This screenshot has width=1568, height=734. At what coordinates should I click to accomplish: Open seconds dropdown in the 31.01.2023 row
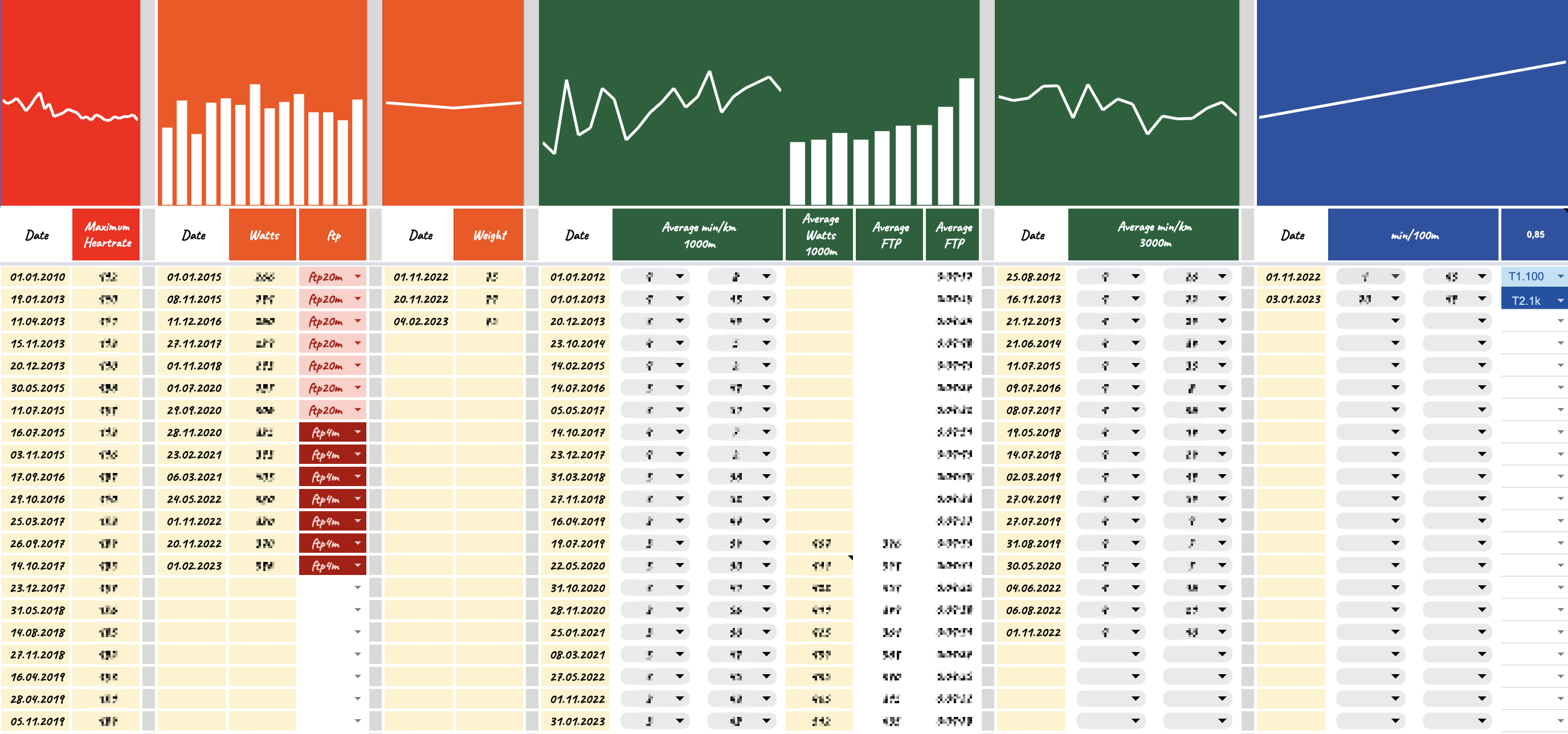pyautogui.click(x=766, y=721)
